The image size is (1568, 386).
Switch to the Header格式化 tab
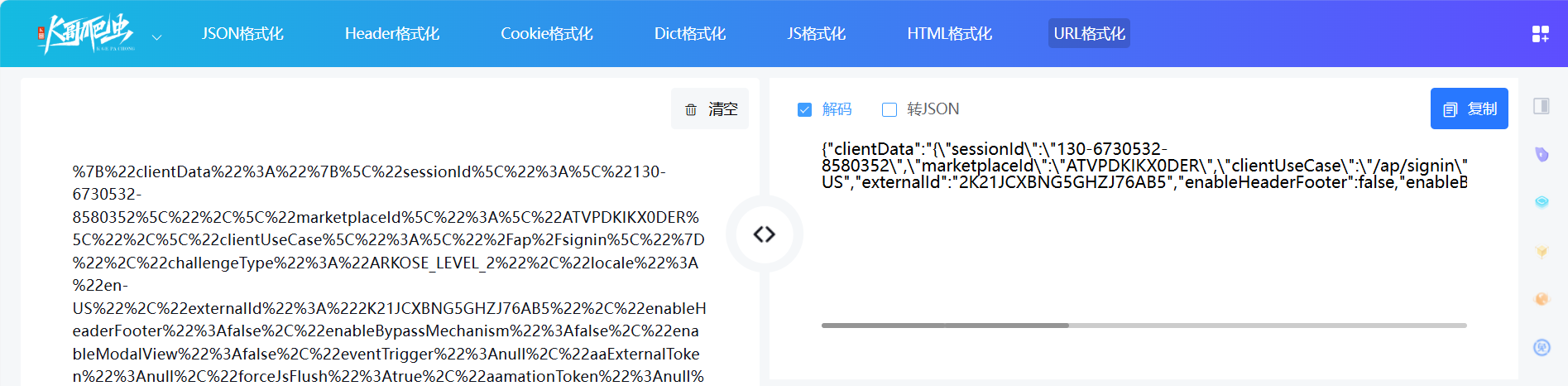click(x=391, y=34)
